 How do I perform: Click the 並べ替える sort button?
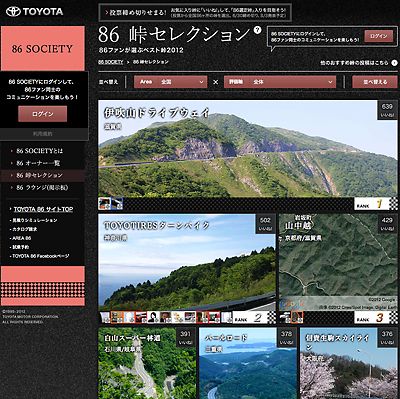pyautogui.click(x=375, y=82)
